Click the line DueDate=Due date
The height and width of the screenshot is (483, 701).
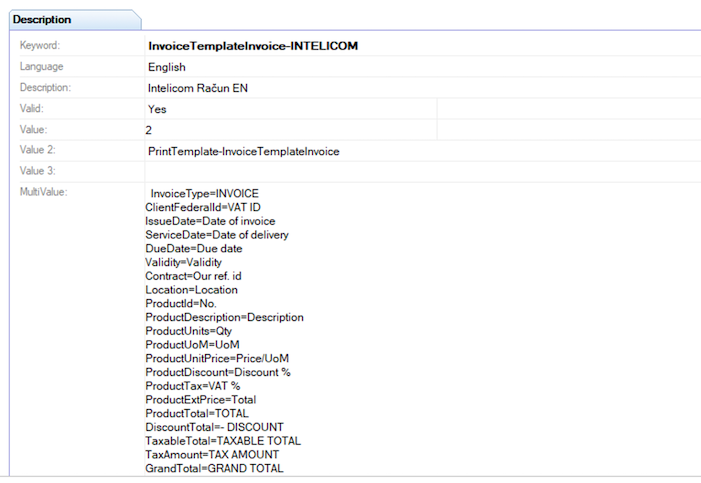[x=194, y=249]
